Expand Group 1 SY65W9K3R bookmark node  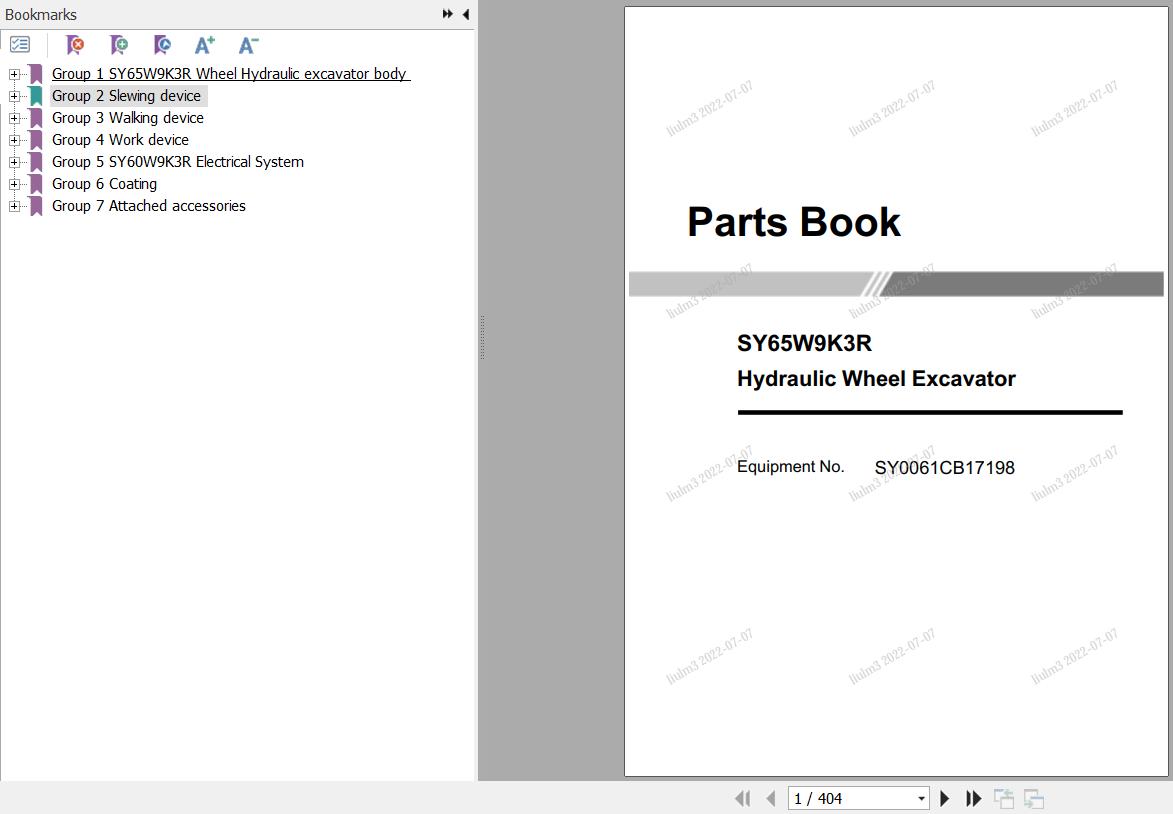tap(14, 74)
